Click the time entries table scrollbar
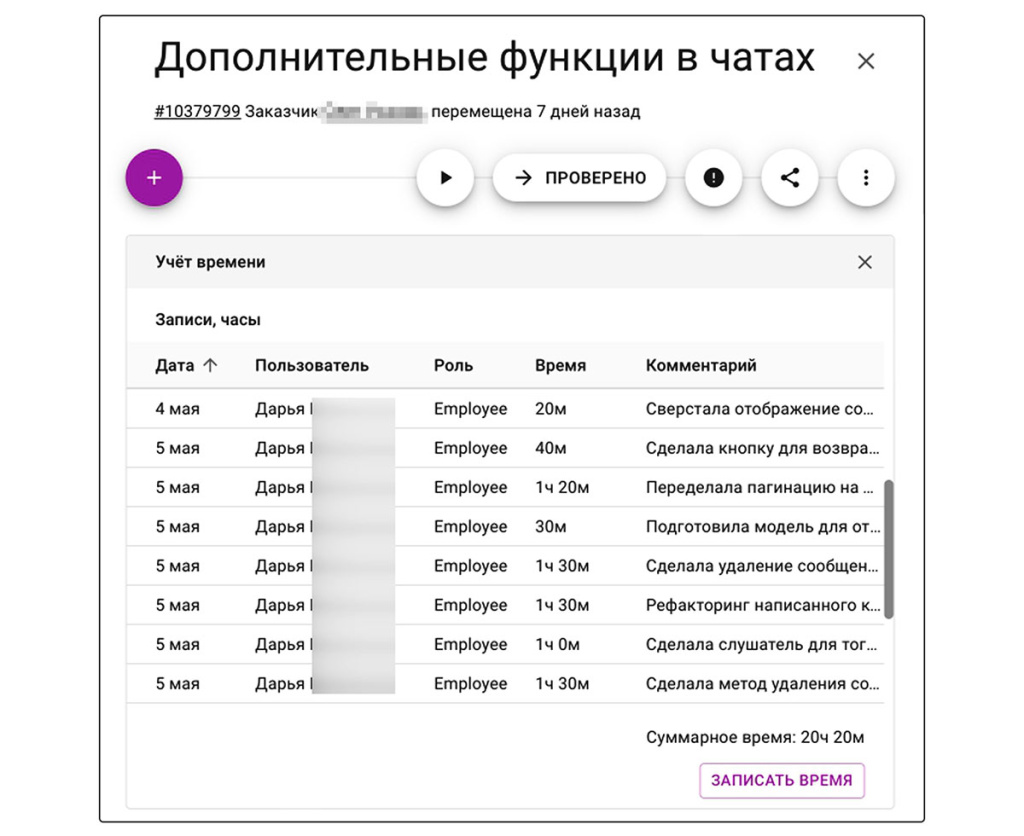Screen dimensions: 1024x836 tap(888, 549)
